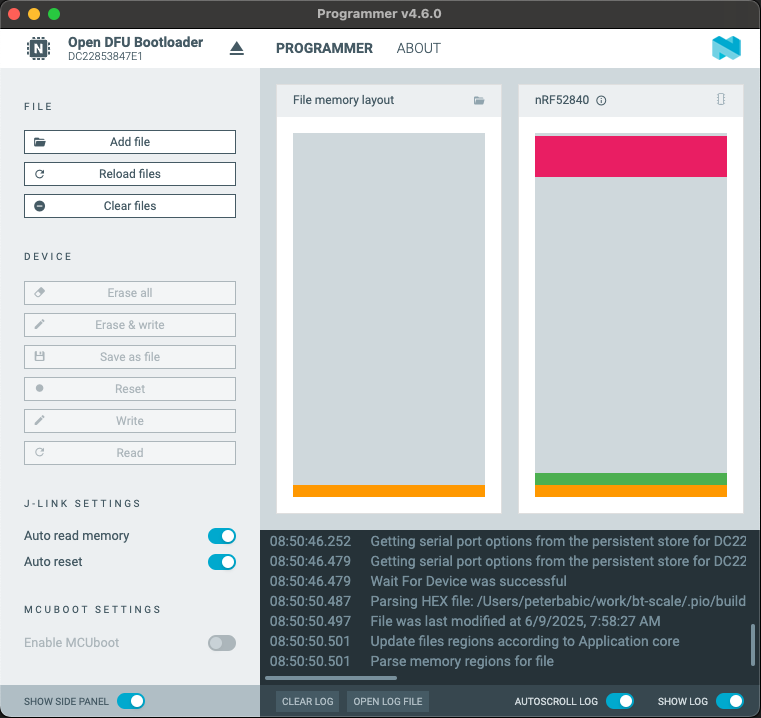761x718 pixels.
Task: Select the green memory region in nRF52840
Action: tap(631, 479)
